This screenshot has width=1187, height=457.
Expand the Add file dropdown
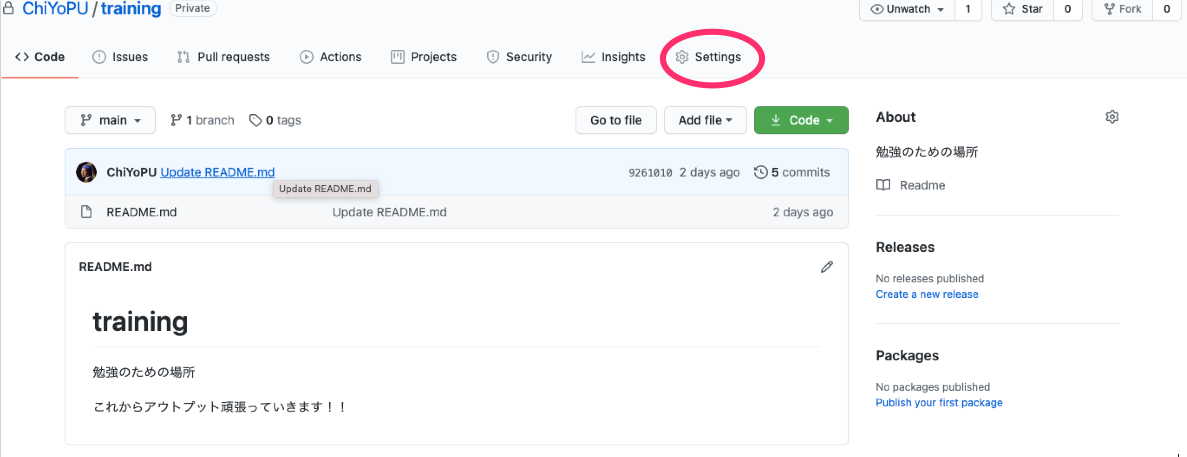[x=706, y=120]
